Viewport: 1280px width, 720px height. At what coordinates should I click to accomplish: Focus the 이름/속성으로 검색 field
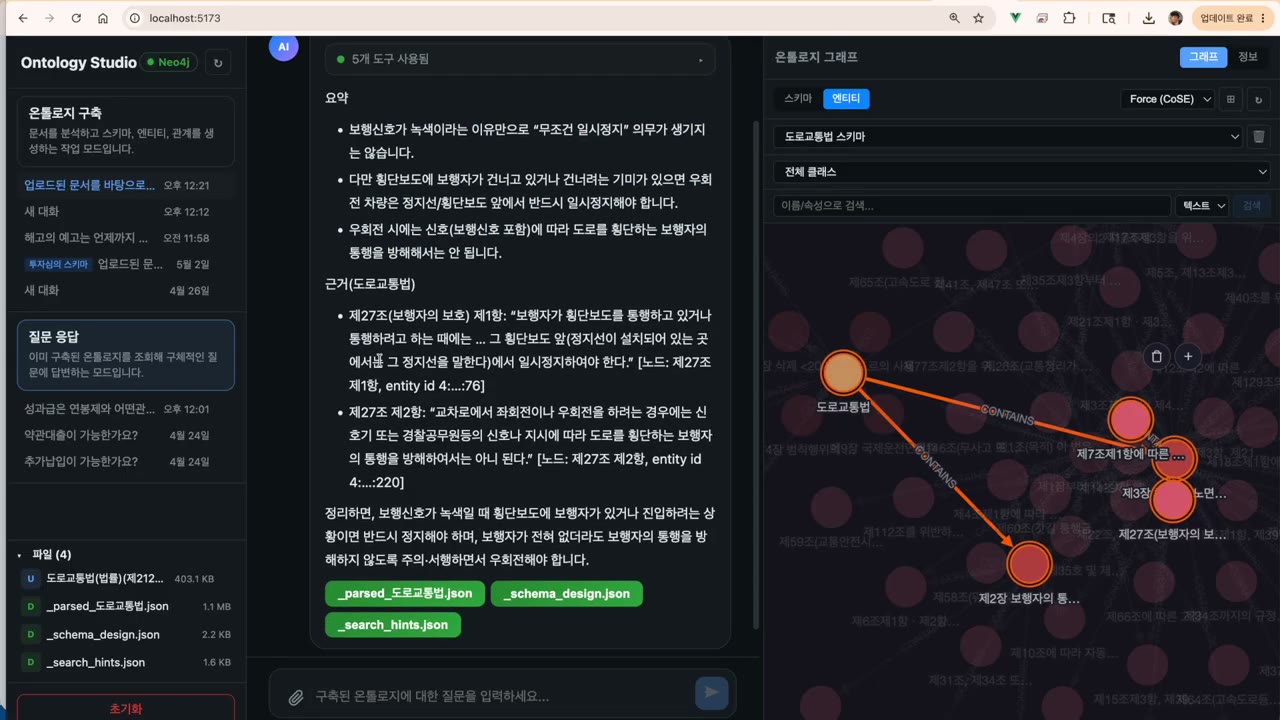pos(972,206)
